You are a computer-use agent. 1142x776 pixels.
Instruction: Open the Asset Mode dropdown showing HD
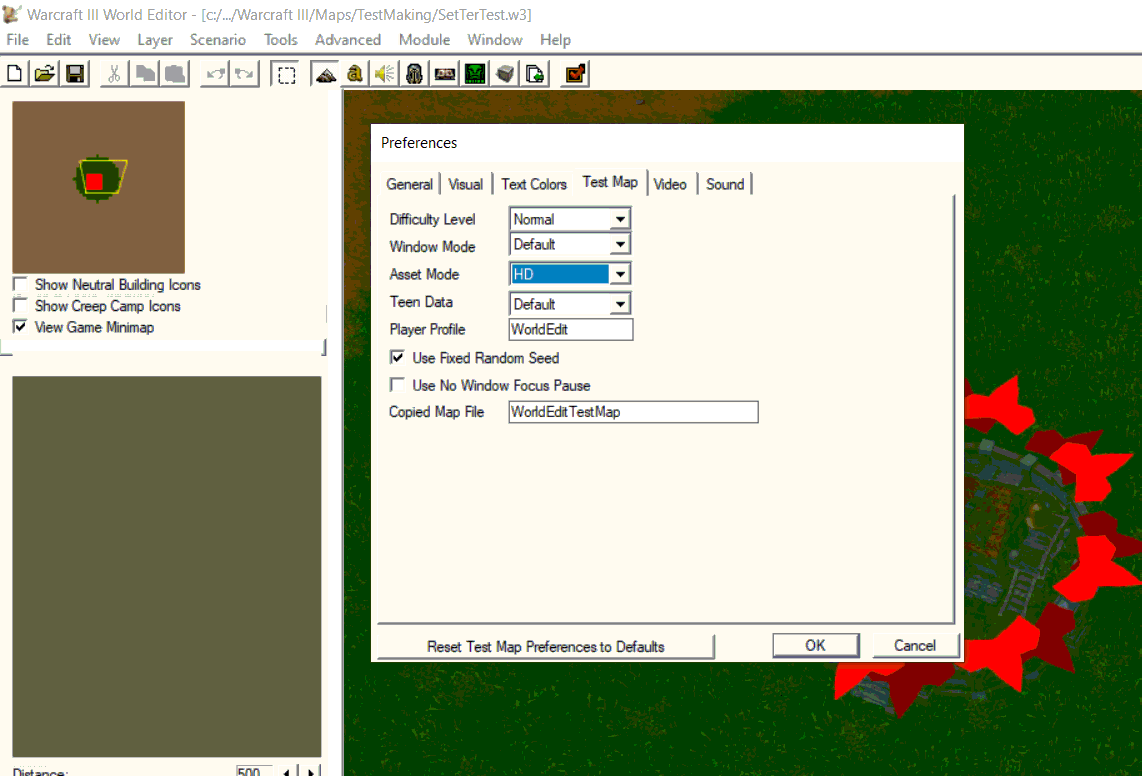[x=620, y=274]
